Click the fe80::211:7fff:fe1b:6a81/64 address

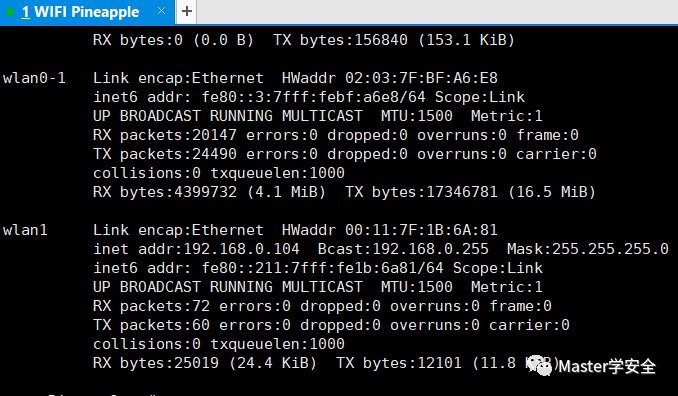pos(323,268)
